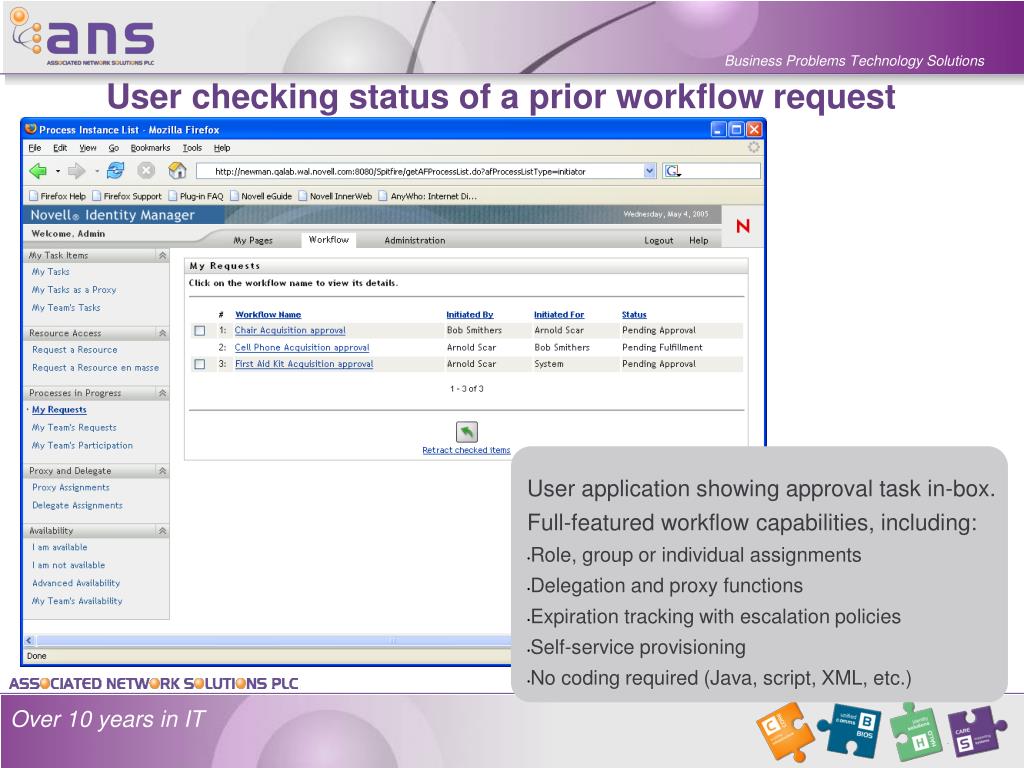Switch to the Administration tab
This screenshot has height=768, width=1024.
click(415, 240)
